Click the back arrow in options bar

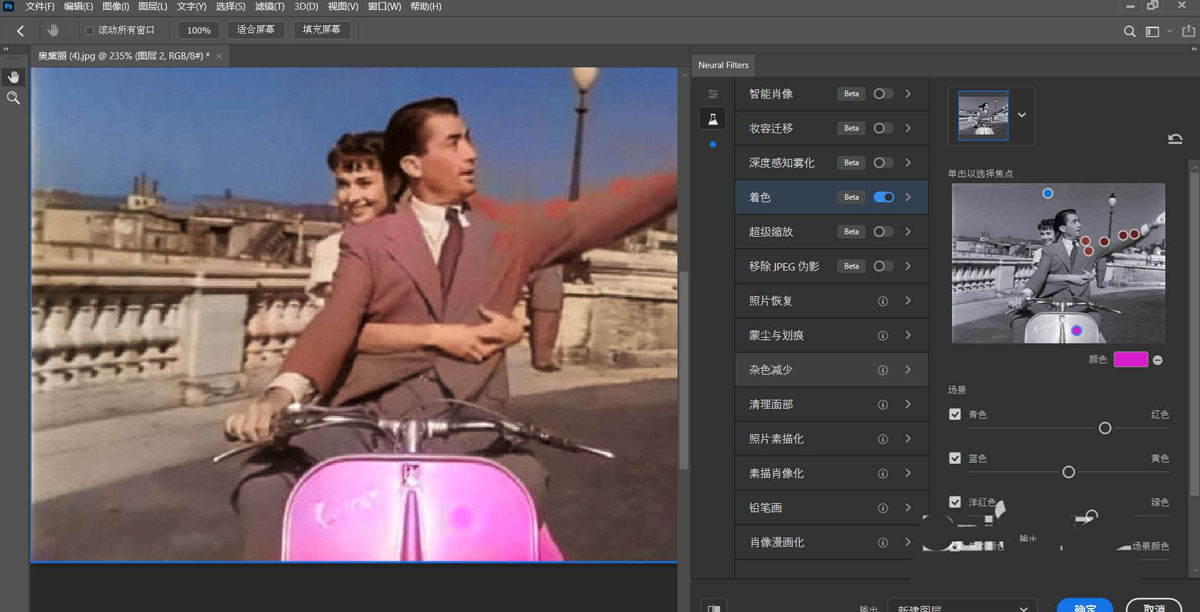click(x=20, y=31)
